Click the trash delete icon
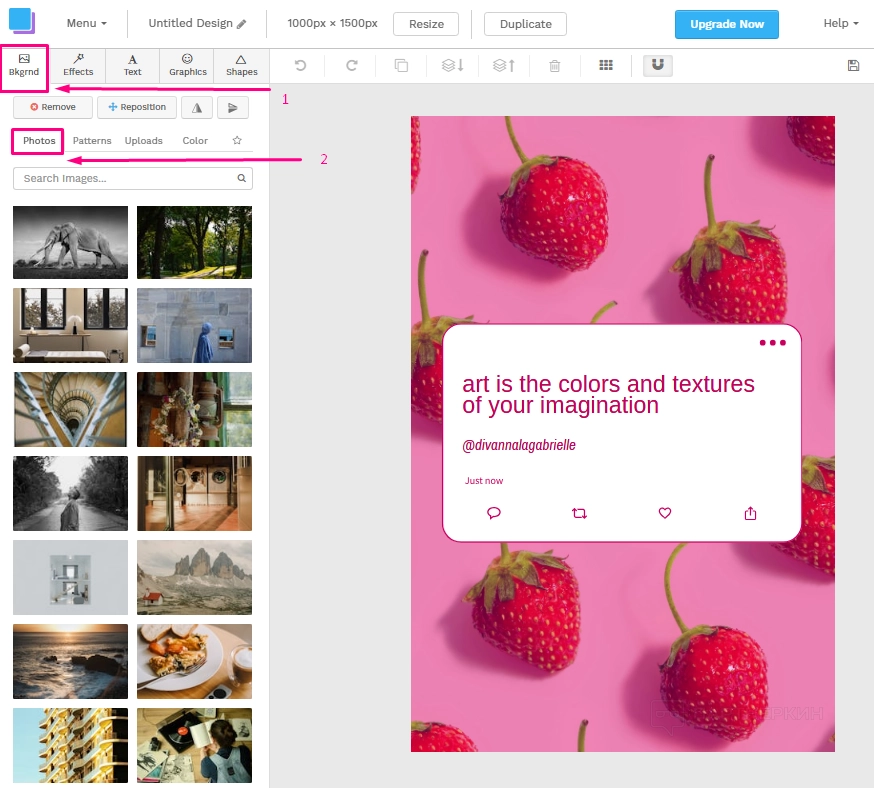Screen dimensions: 874x788 point(555,66)
